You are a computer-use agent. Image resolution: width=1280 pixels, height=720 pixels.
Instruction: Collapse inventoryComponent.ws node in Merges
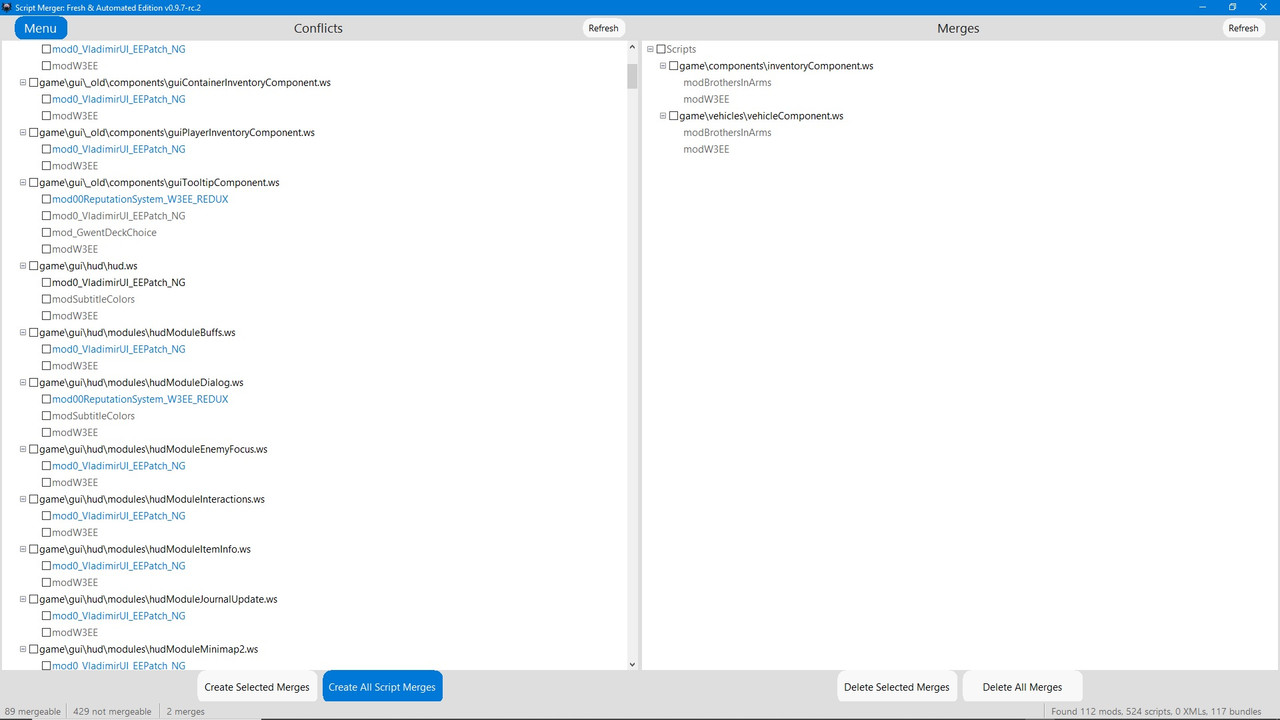tap(662, 66)
